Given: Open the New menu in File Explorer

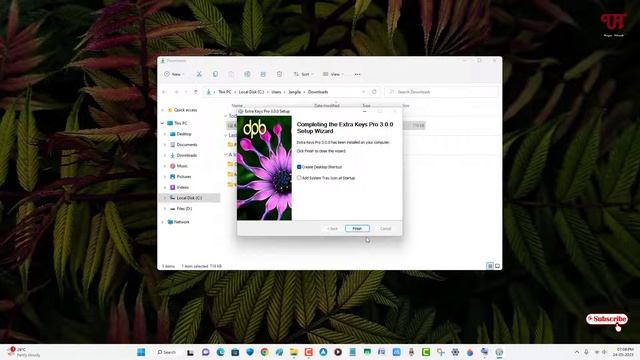Looking at the screenshot, I should click(x=174, y=74).
